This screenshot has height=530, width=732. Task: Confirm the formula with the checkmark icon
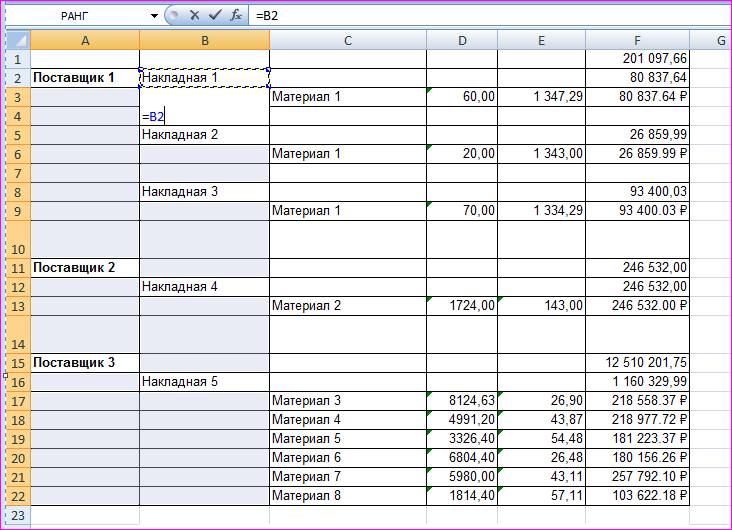[215, 15]
